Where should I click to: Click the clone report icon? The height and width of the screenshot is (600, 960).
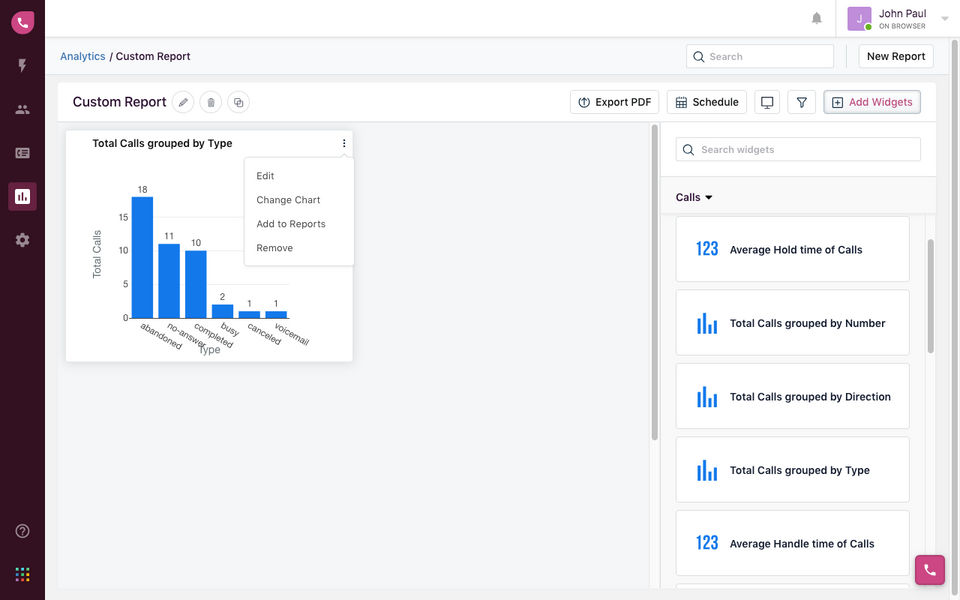pyautogui.click(x=238, y=102)
